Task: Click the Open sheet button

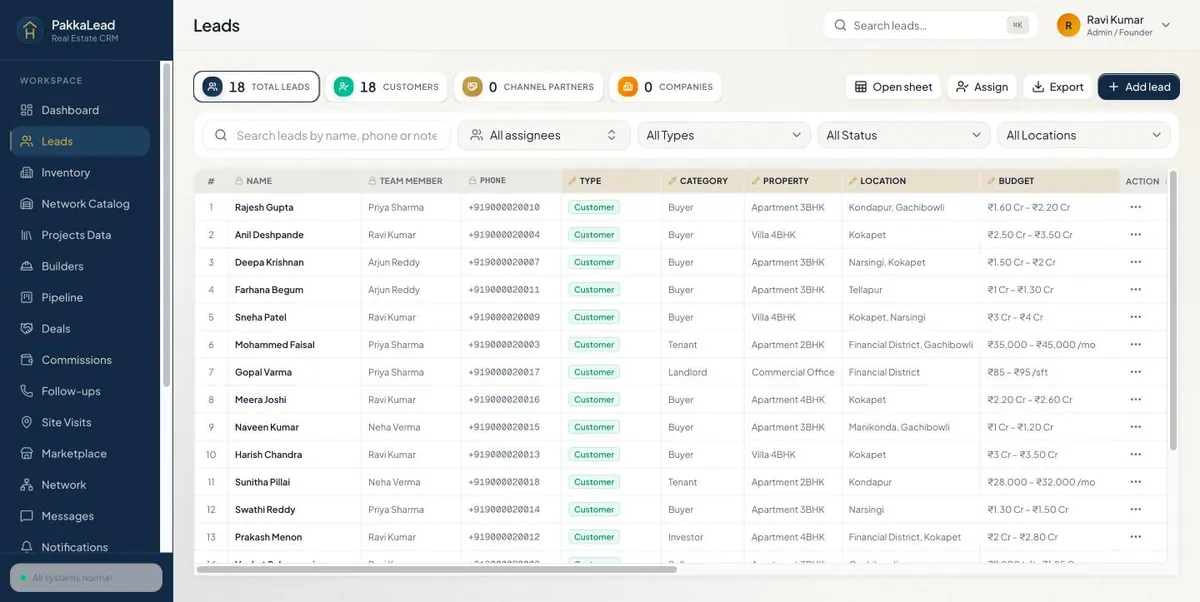Action: [893, 87]
